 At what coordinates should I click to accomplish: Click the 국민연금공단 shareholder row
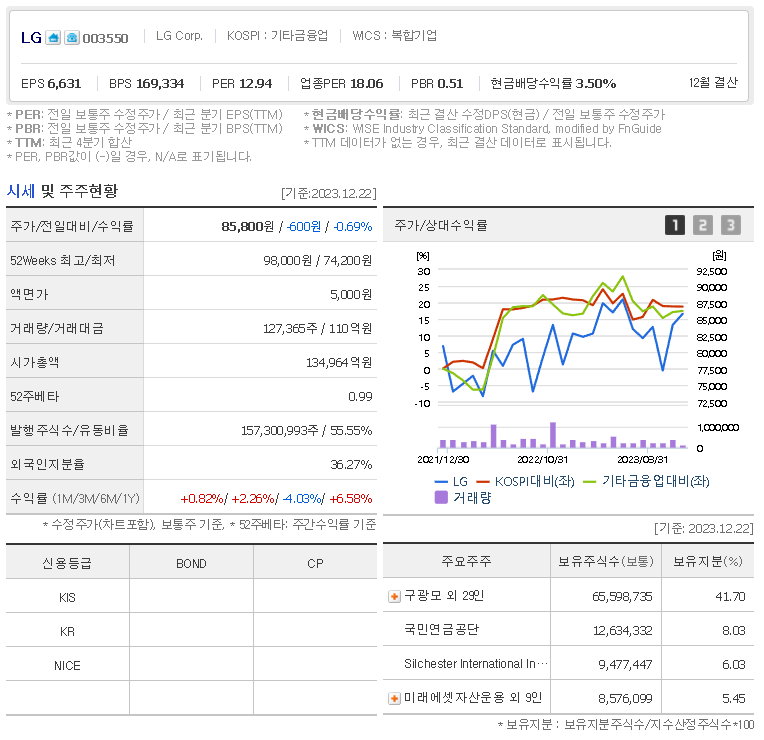click(x=568, y=630)
